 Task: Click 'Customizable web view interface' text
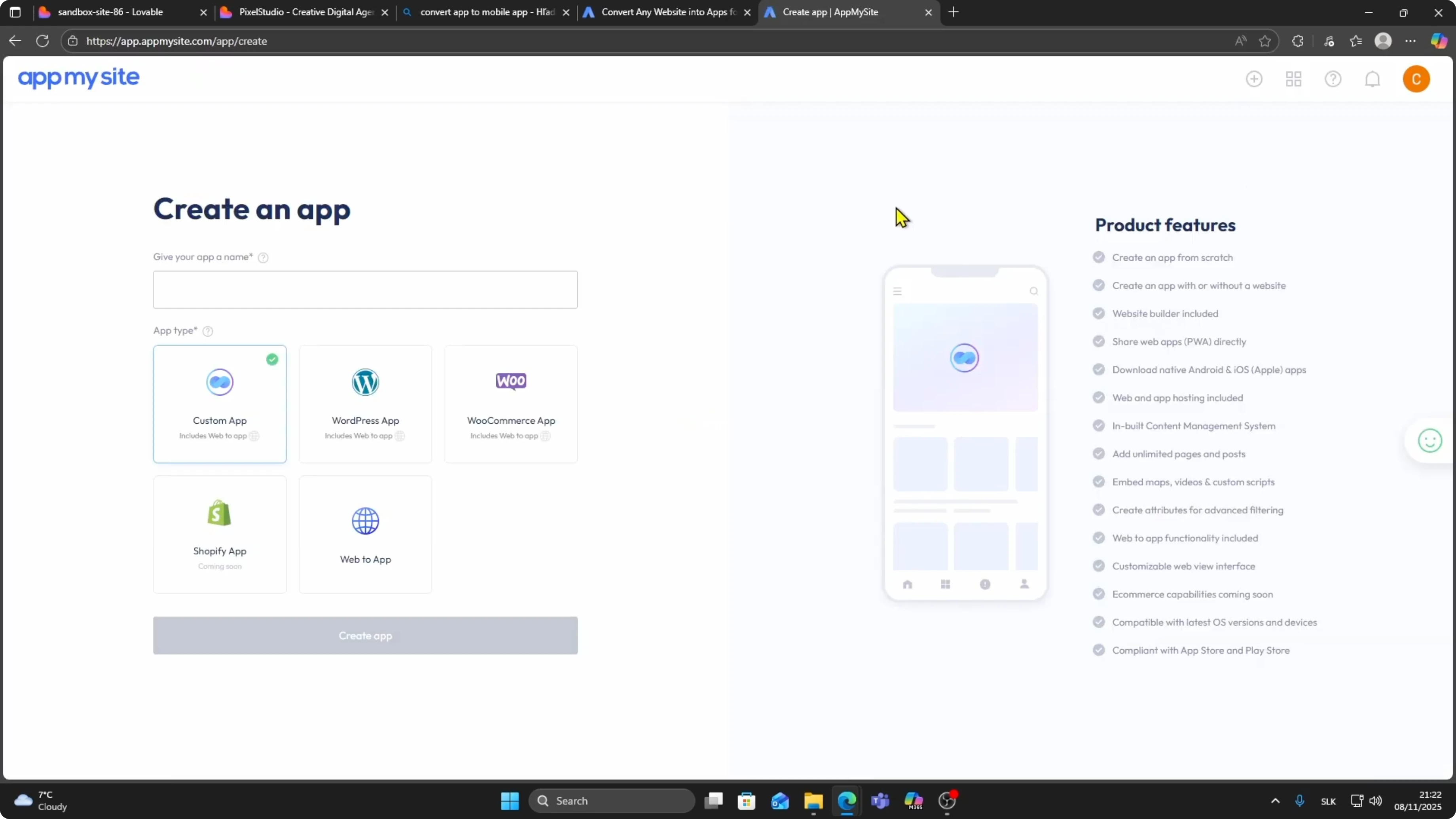point(1183,566)
